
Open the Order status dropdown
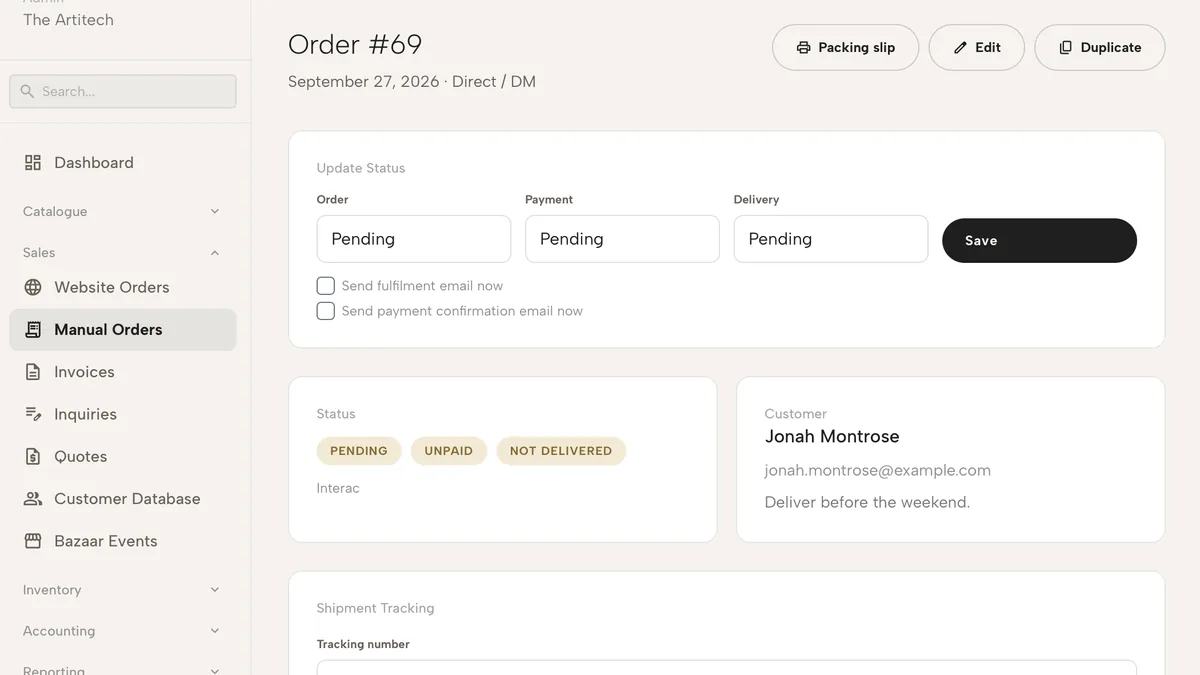414,239
